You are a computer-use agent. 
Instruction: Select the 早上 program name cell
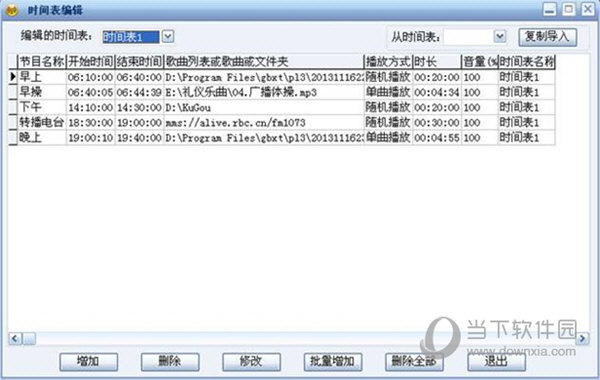(x=42, y=77)
